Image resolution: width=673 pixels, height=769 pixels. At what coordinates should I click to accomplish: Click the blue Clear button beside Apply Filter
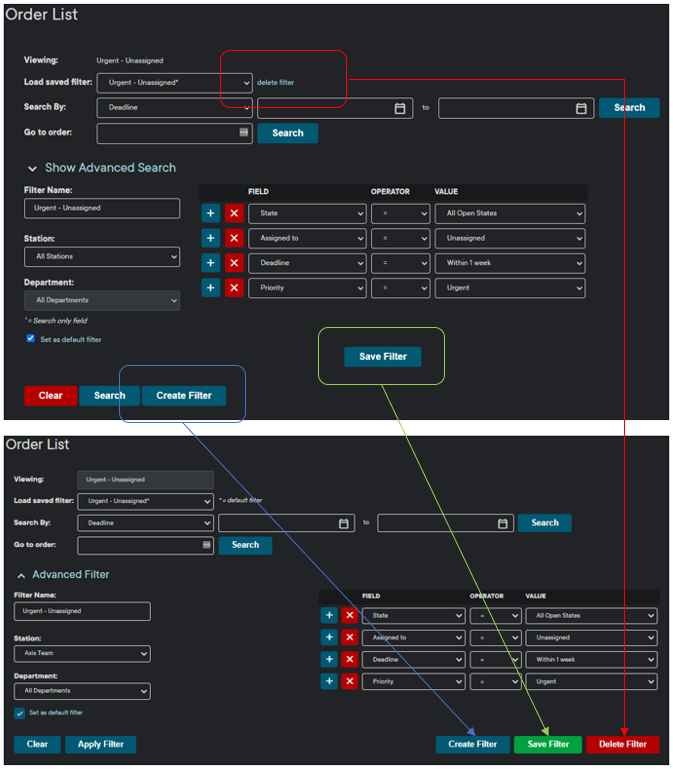37,744
